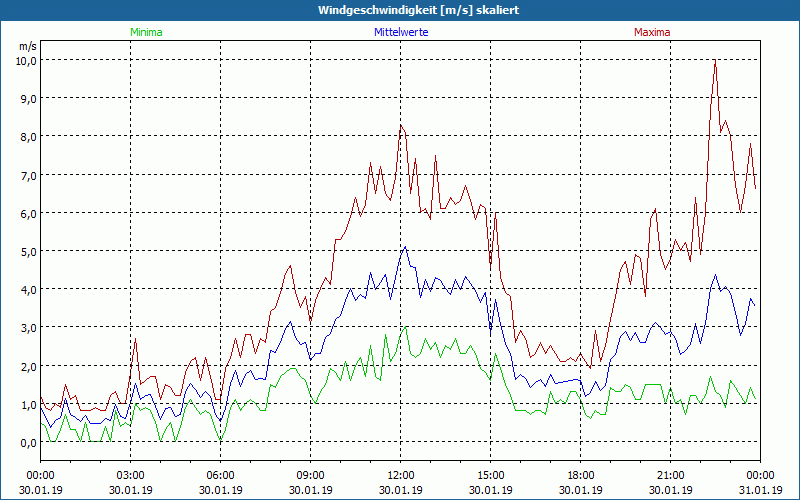
Task: Select the blue 'Mittelwerte' legend label
Action: click(401, 32)
